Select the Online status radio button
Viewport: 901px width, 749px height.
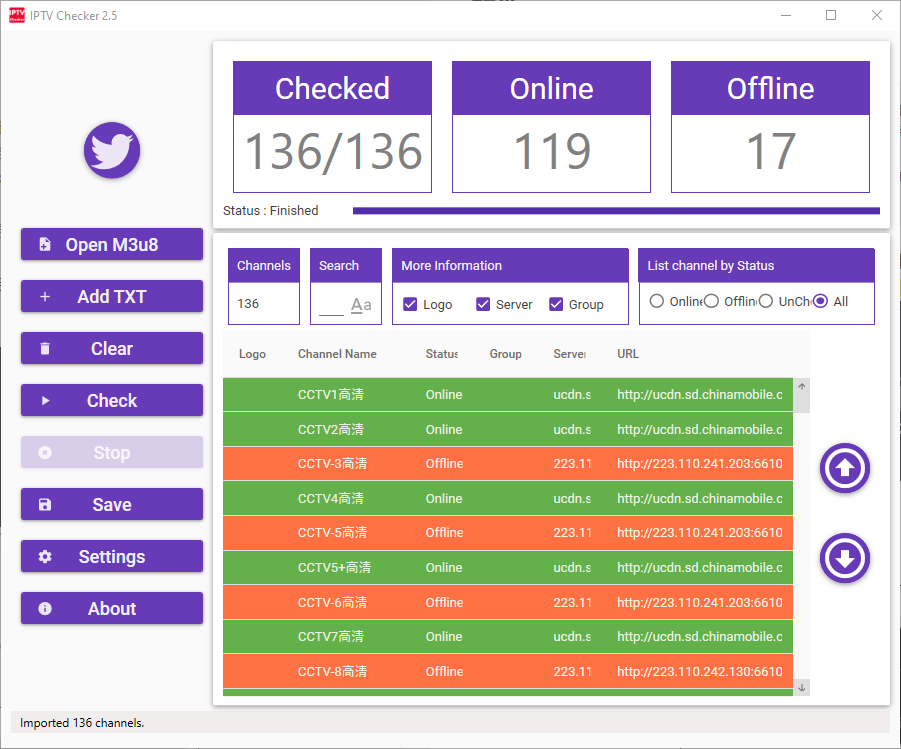[657, 301]
